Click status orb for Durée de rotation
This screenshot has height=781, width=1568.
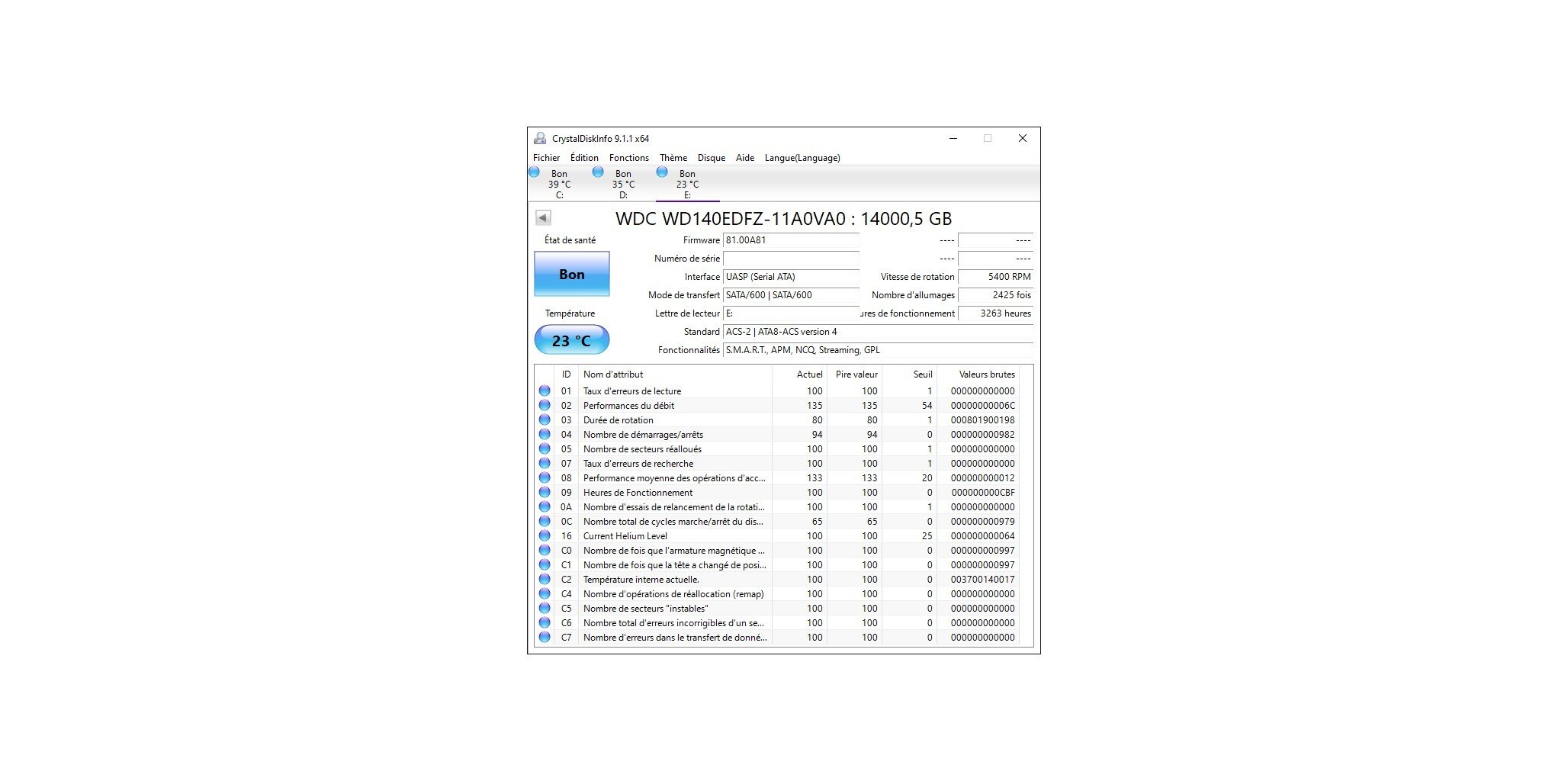pos(545,419)
